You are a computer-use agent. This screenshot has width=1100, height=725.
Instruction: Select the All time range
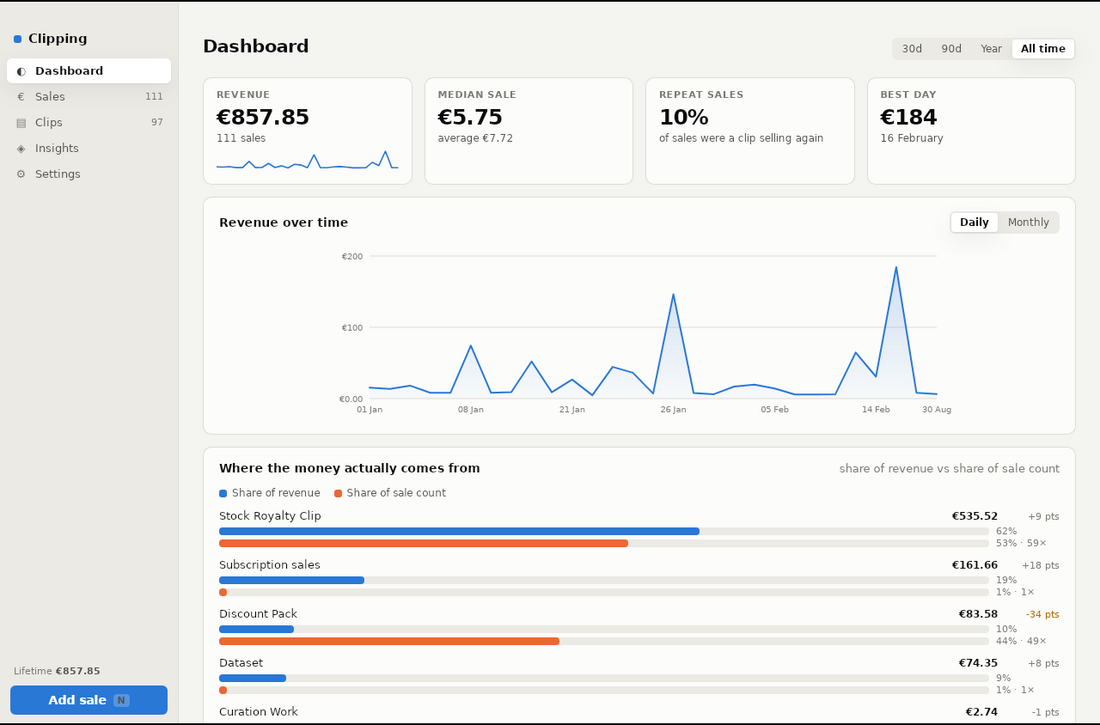click(1043, 48)
